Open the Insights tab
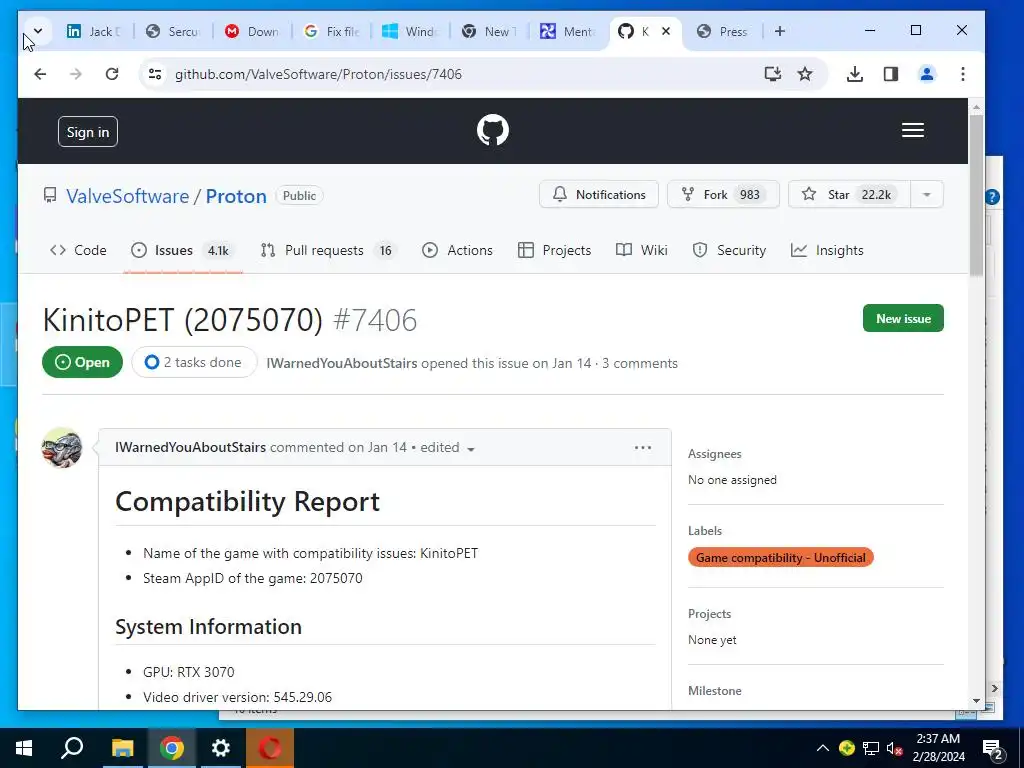The height and width of the screenshot is (768, 1024). pos(827,250)
